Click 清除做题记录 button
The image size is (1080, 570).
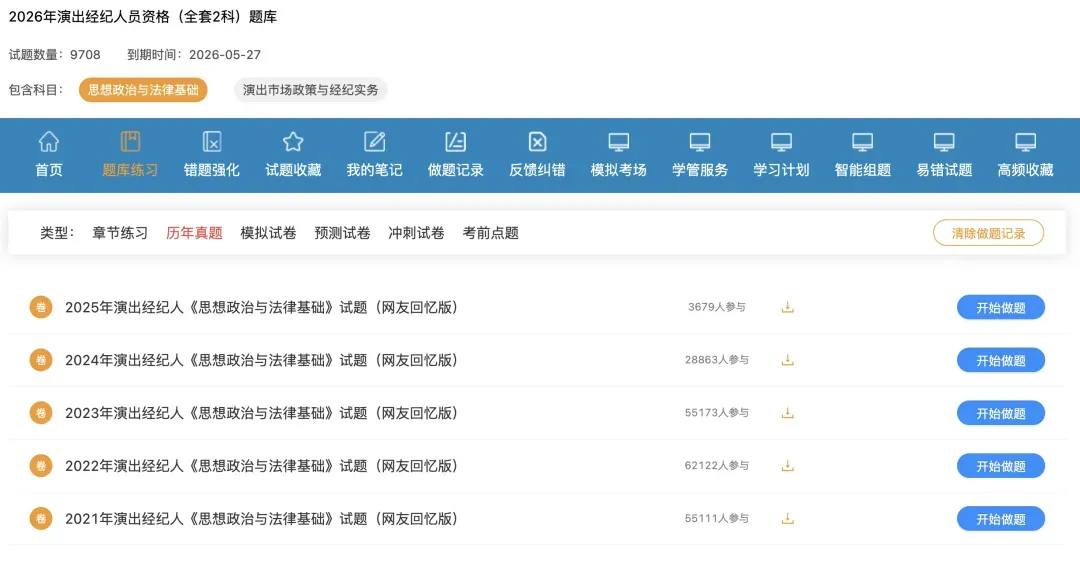(x=988, y=233)
